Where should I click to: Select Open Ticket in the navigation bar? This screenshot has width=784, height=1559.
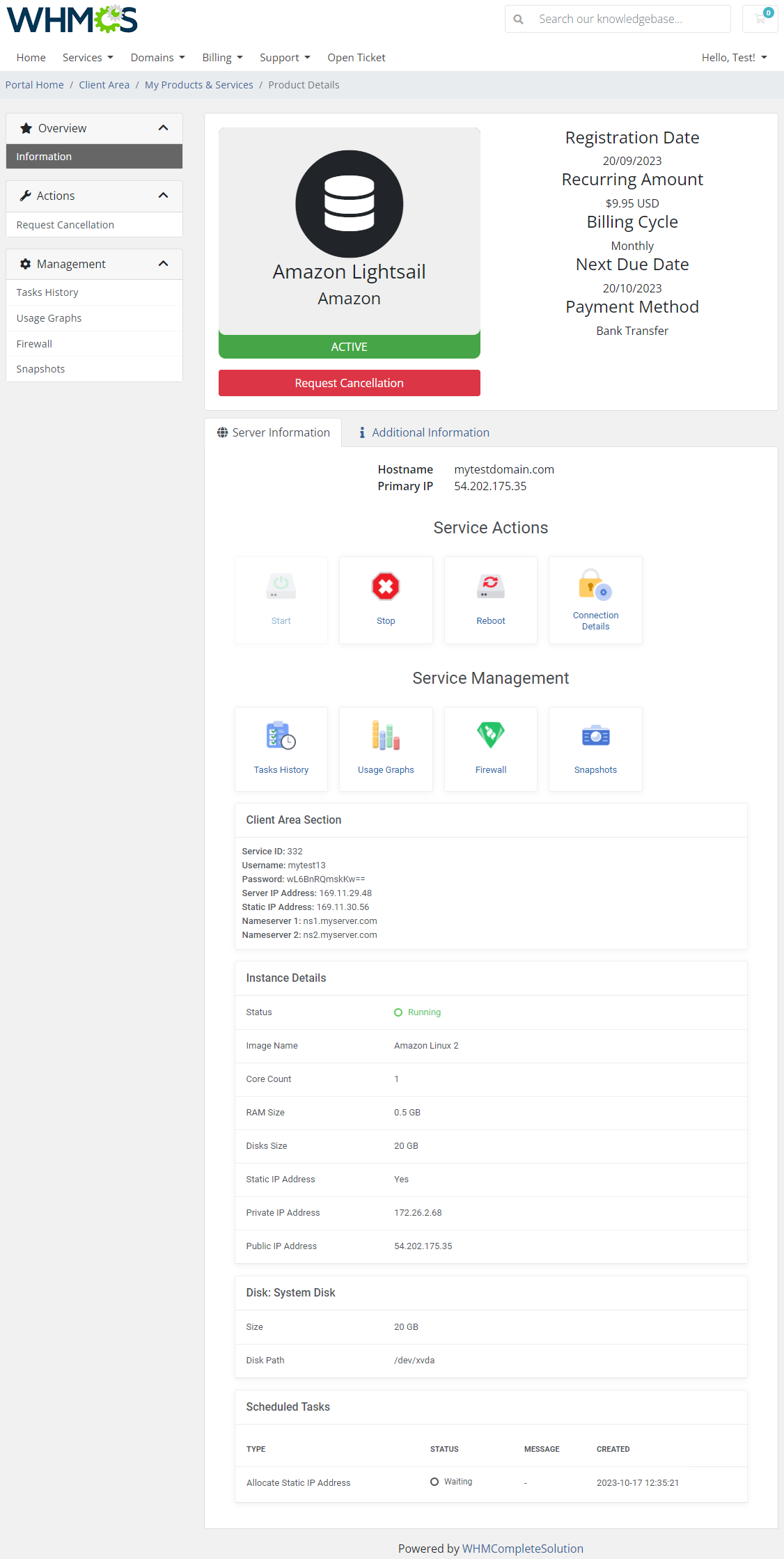(356, 58)
